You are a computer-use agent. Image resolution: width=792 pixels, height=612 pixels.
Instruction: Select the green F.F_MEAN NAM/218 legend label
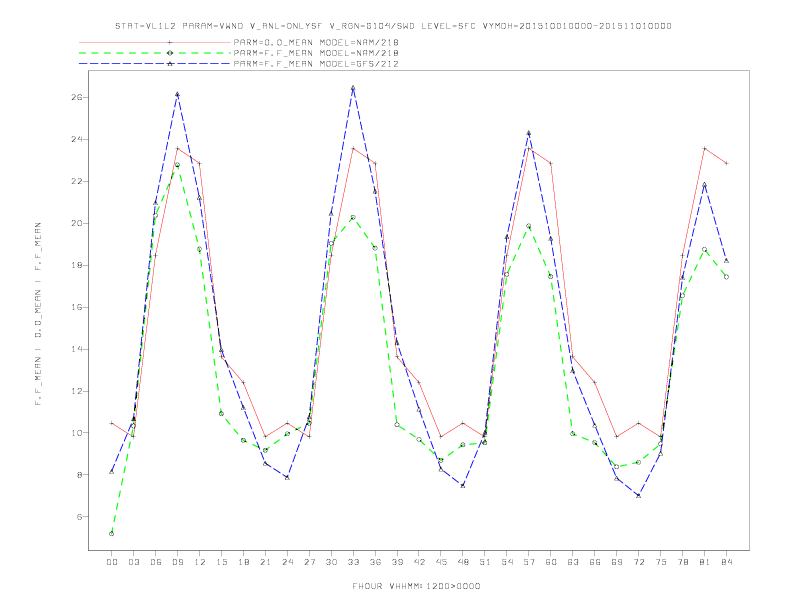click(x=316, y=53)
